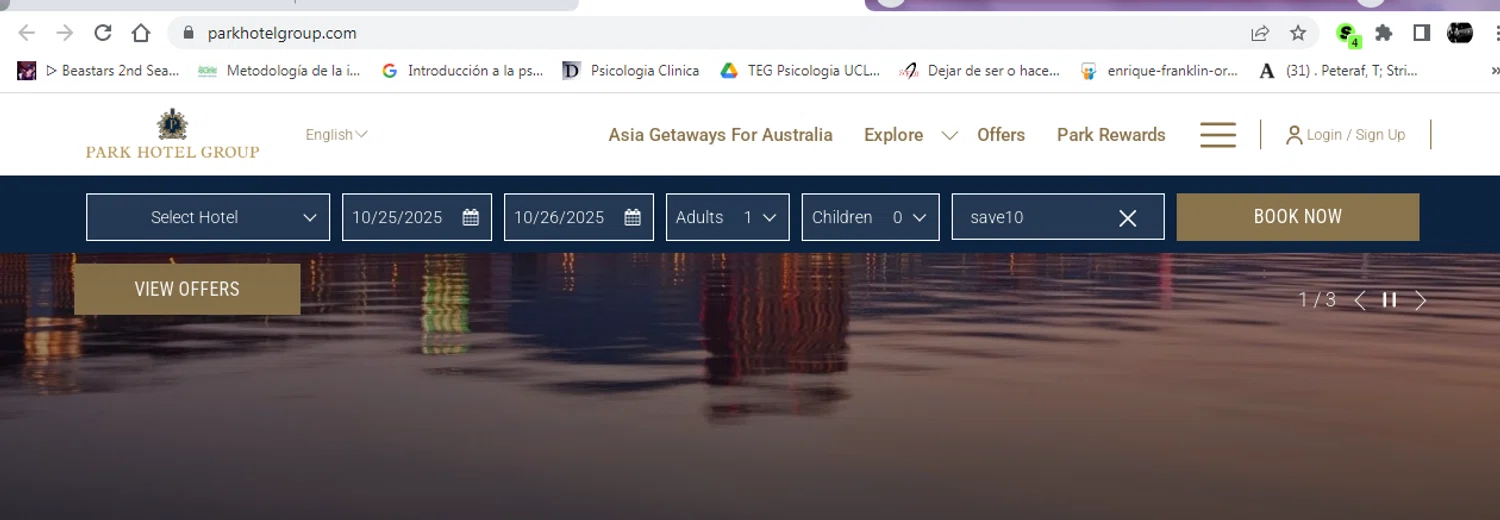The width and height of the screenshot is (1500, 520).
Task: Click the padlock site info icon
Action: click(187, 33)
